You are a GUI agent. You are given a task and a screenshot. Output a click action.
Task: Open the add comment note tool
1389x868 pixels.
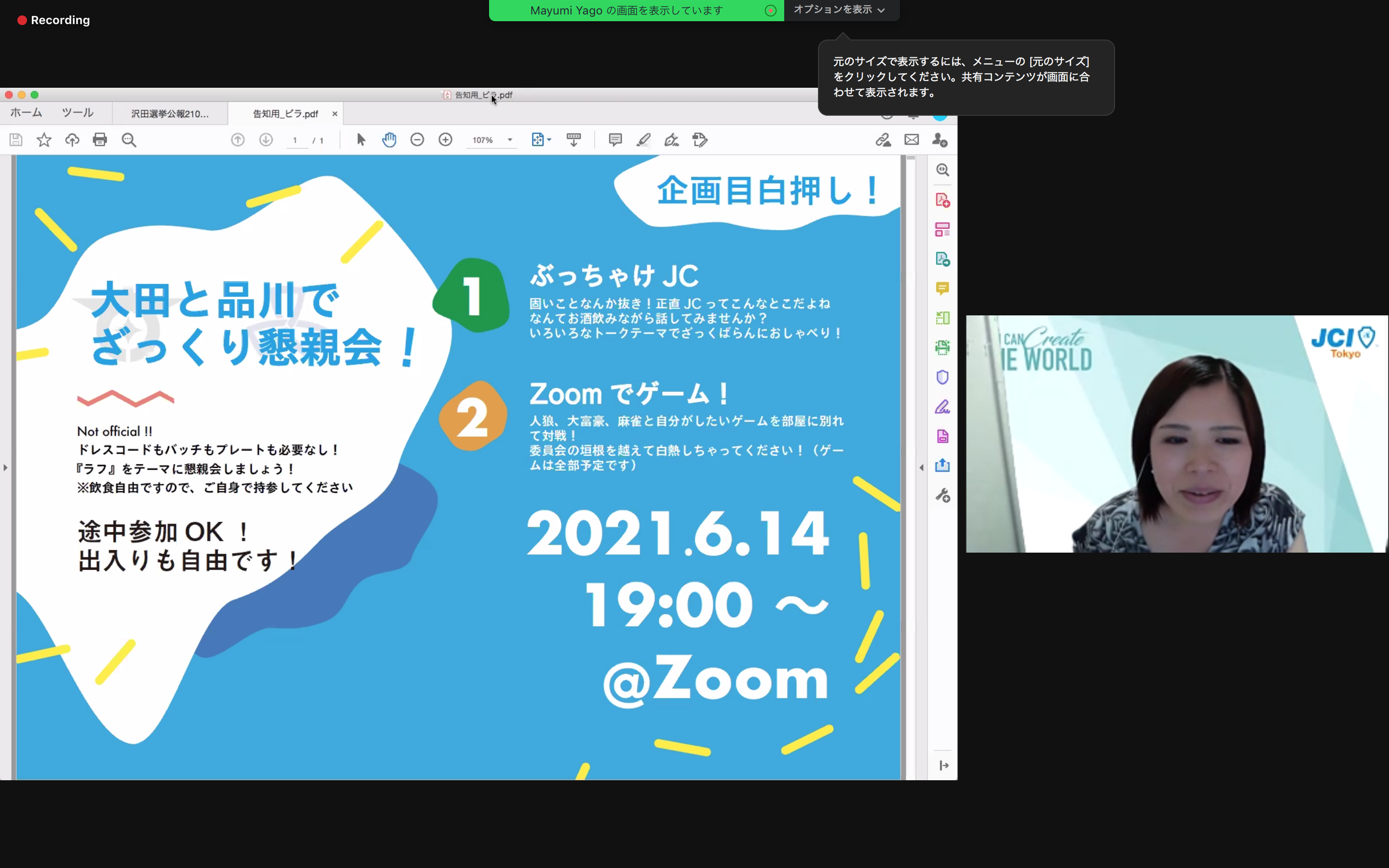click(x=615, y=139)
